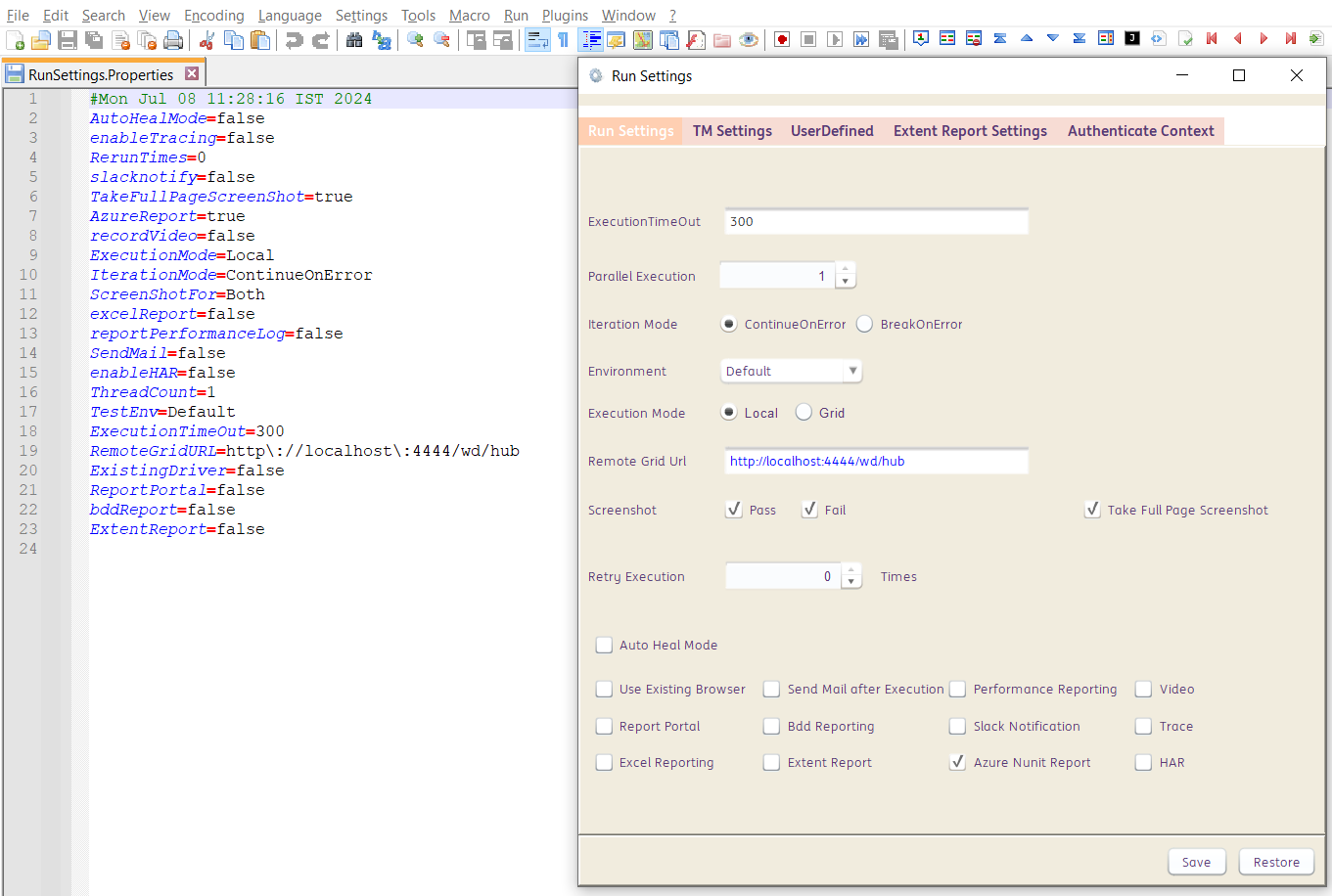The width and height of the screenshot is (1332, 896).
Task: Open a file using folder toolbar icon
Action: coord(41,40)
